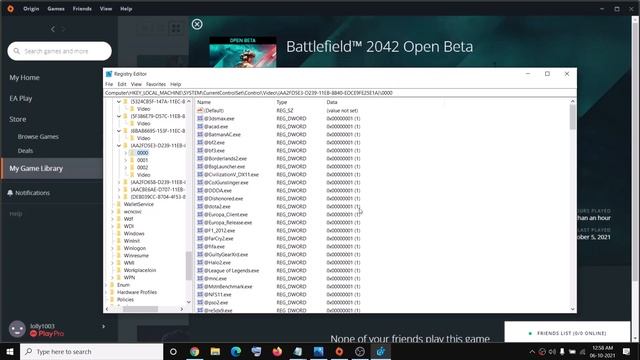Open Games menu in Origin
The width and height of the screenshot is (640, 360).
pos(56,9)
